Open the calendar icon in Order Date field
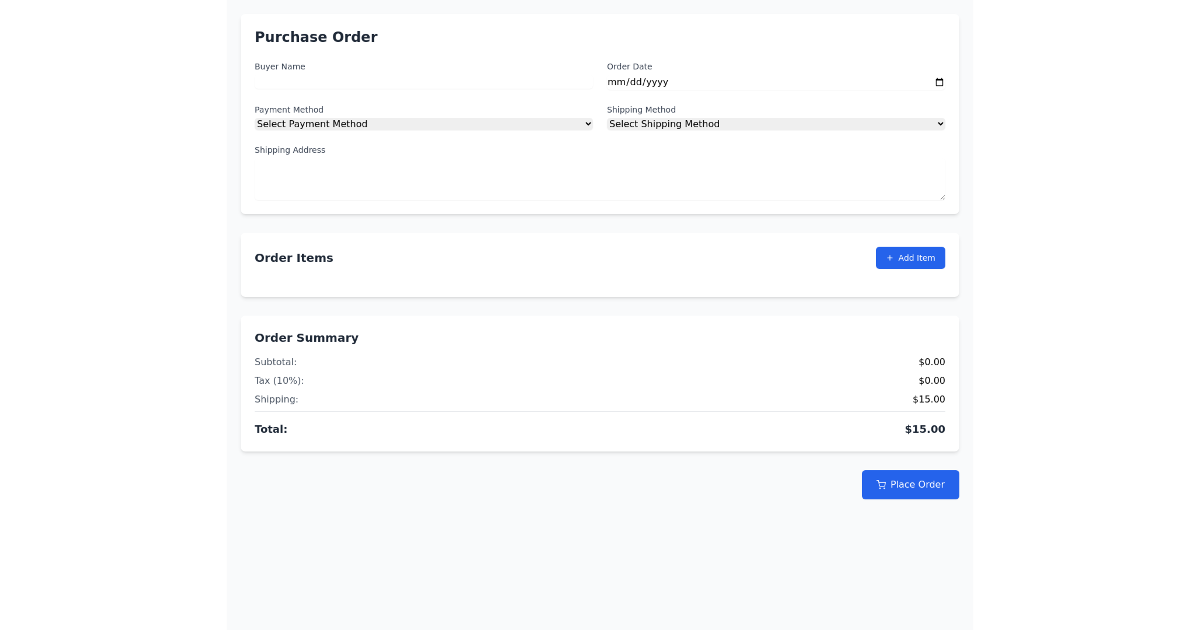This screenshot has width=1200, height=630. 938,82
